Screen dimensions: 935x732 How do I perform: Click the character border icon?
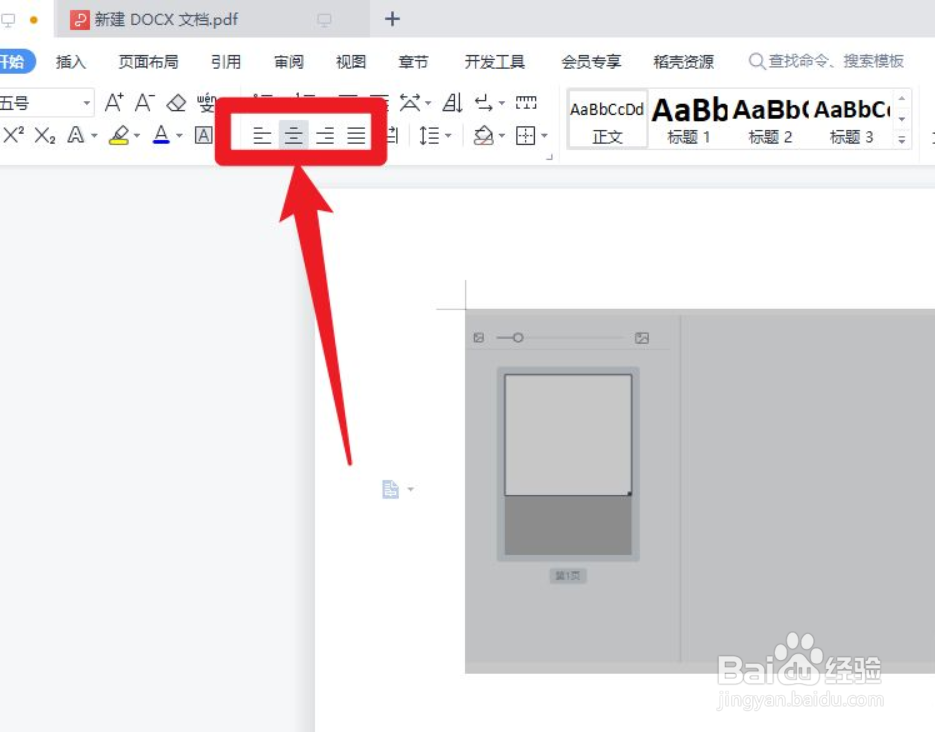(x=205, y=135)
